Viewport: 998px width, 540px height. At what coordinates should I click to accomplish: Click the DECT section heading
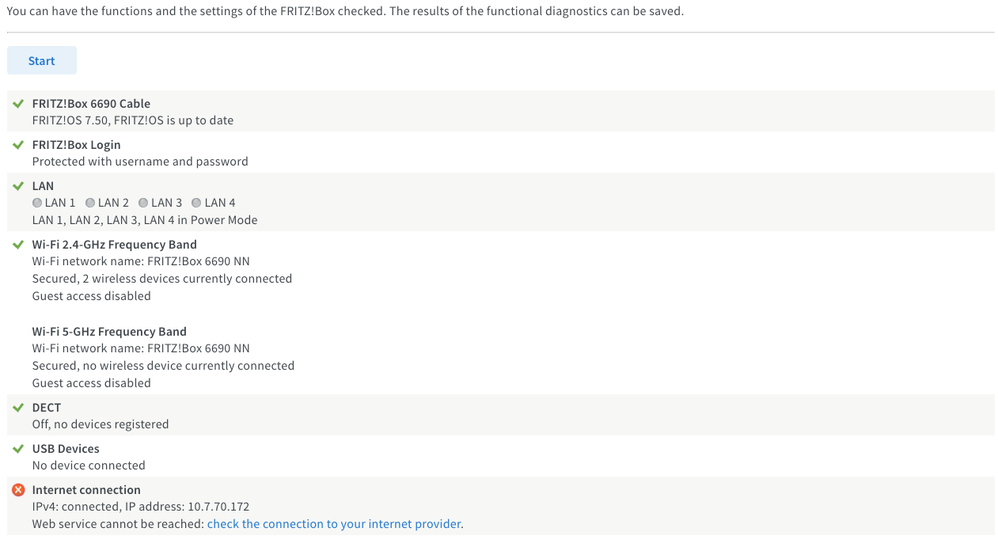click(46, 408)
